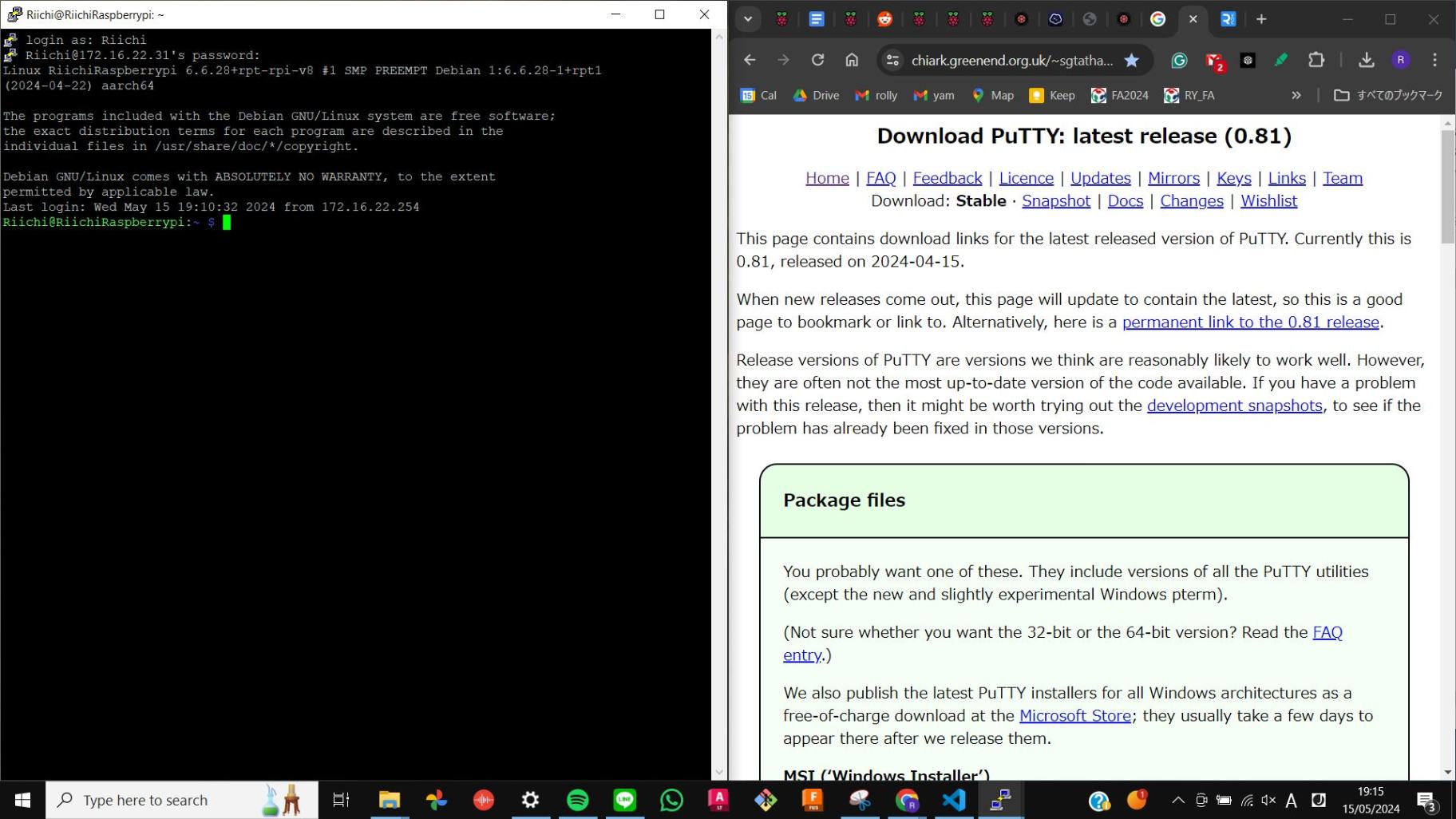
Task: Open the Changes link
Action: click(x=1191, y=201)
